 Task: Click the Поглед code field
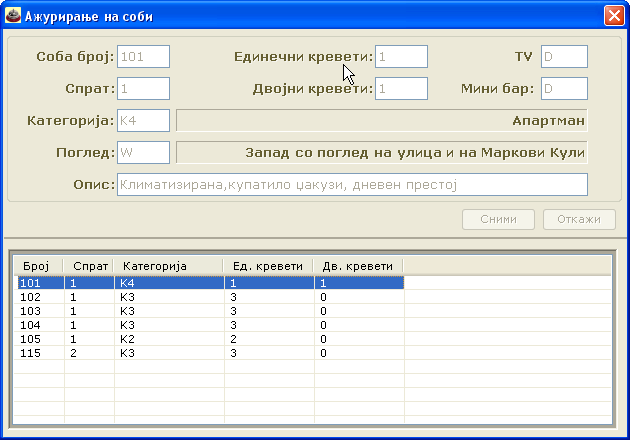143,153
